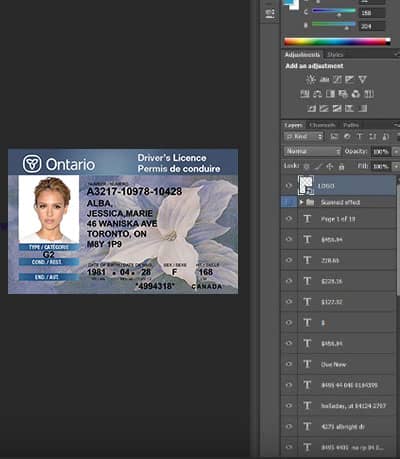Add a Color Balance adjustment layer
This screenshot has height=459, width=400.
coord(317,94)
